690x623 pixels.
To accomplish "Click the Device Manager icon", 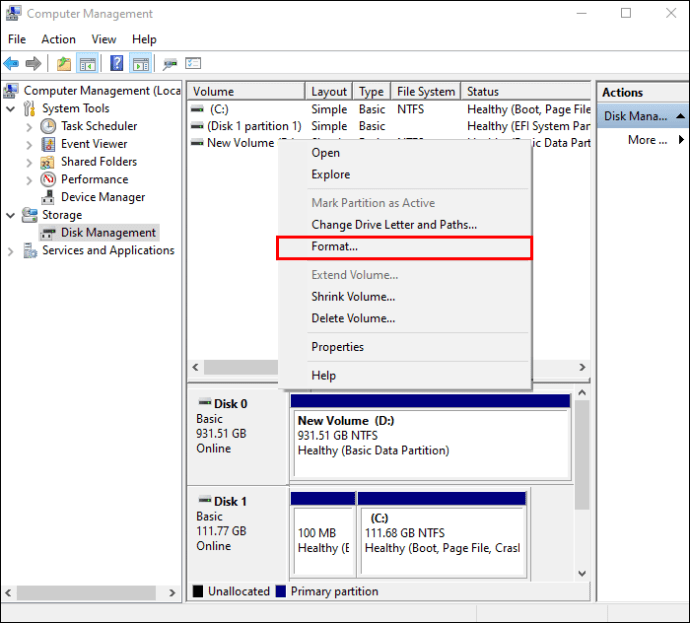I will tap(48, 197).
